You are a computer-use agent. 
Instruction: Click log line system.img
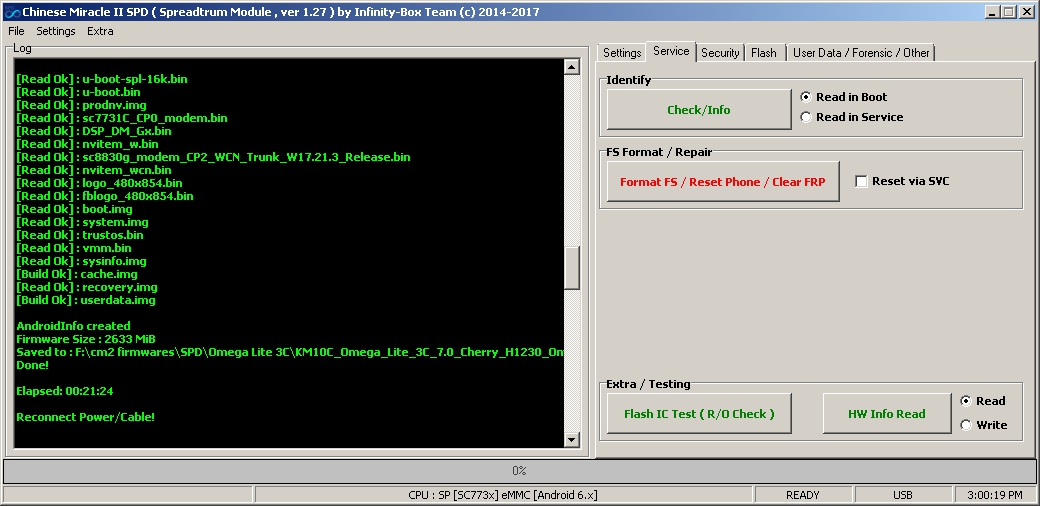pos(82,222)
